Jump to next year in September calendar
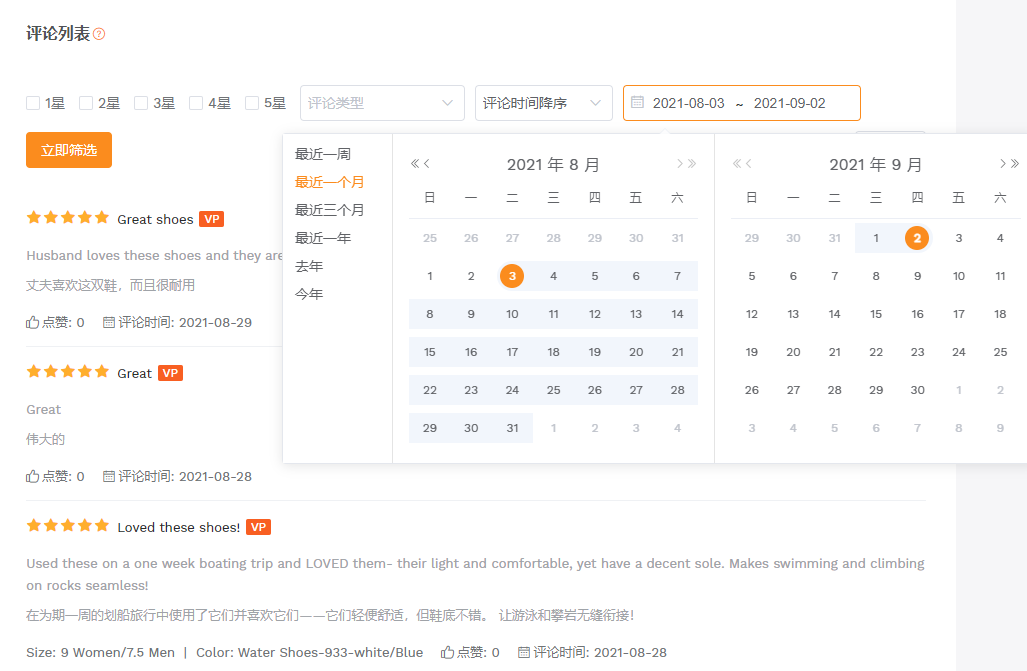The height and width of the screenshot is (671, 1027). (x=1015, y=164)
